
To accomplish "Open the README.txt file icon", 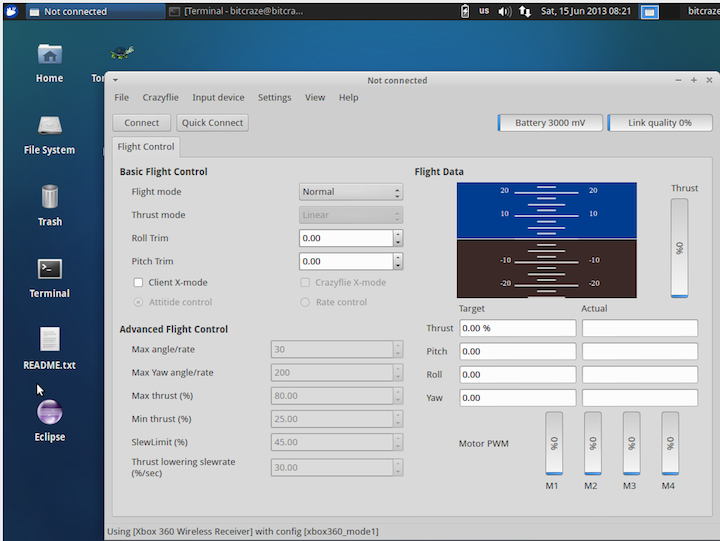I will (49, 342).
